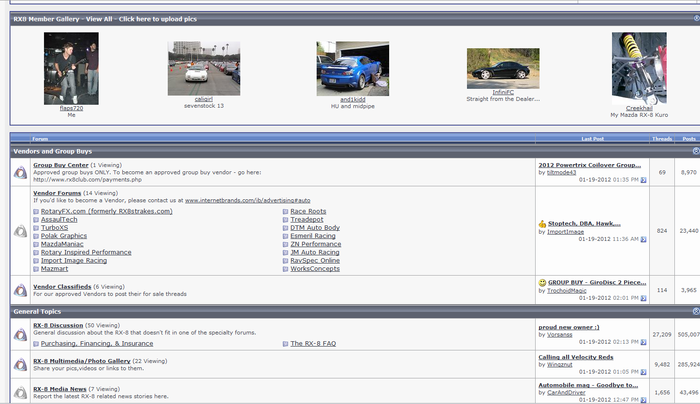Open Creekhail's coilover photo thumbnail

[639, 68]
